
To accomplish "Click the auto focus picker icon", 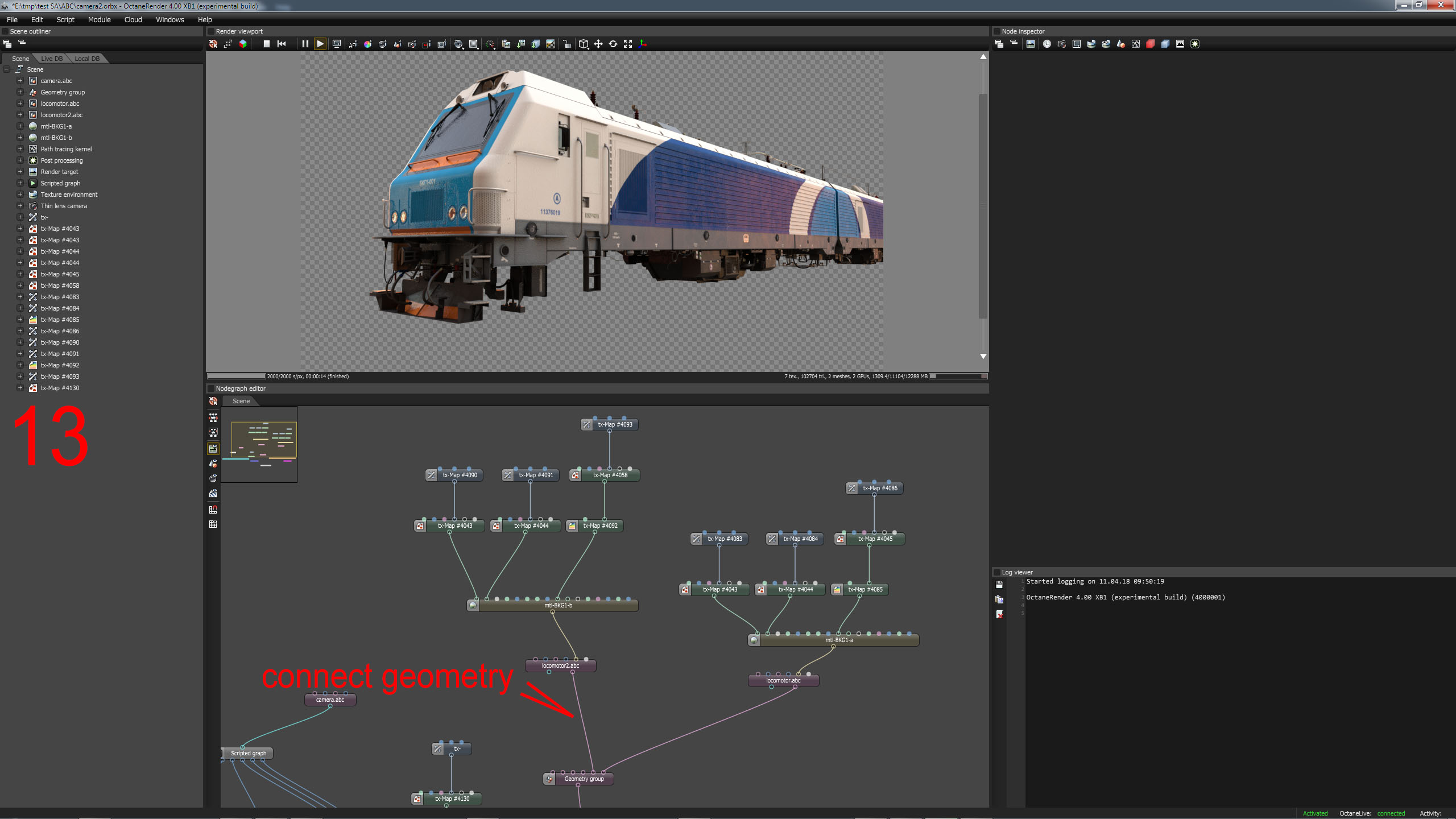I will 353,44.
